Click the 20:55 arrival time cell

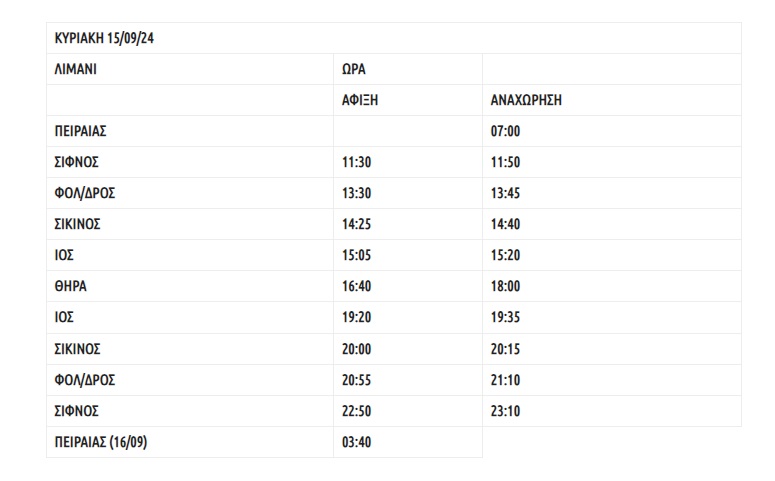[356, 380]
